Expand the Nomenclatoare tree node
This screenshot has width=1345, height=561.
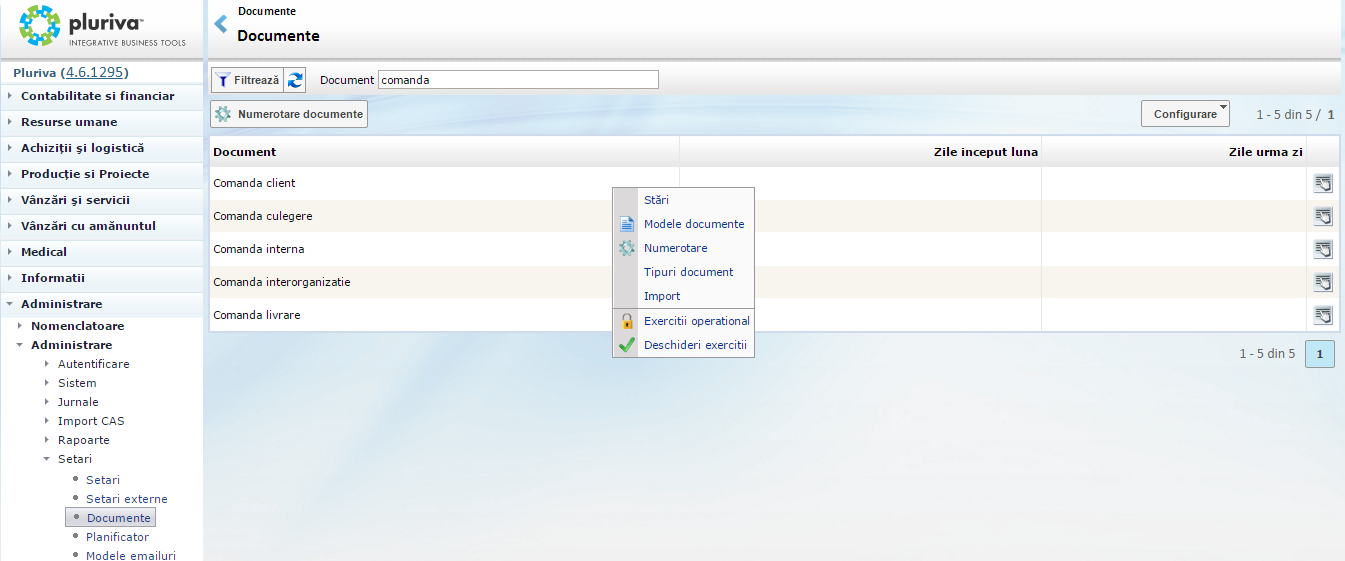pyautogui.click(x=20, y=326)
